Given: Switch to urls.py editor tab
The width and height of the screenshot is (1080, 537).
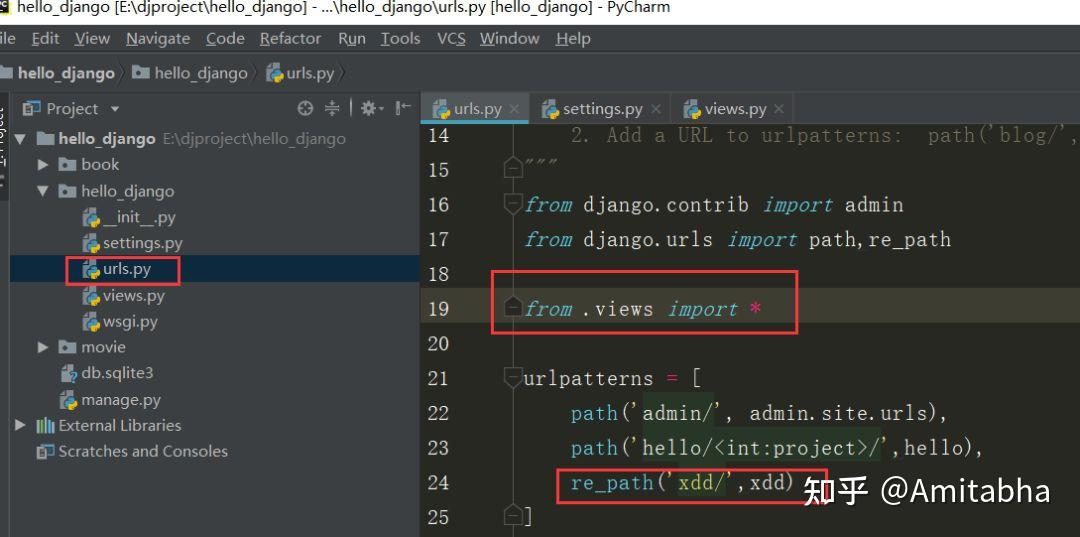Looking at the screenshot, I should 475,109.
